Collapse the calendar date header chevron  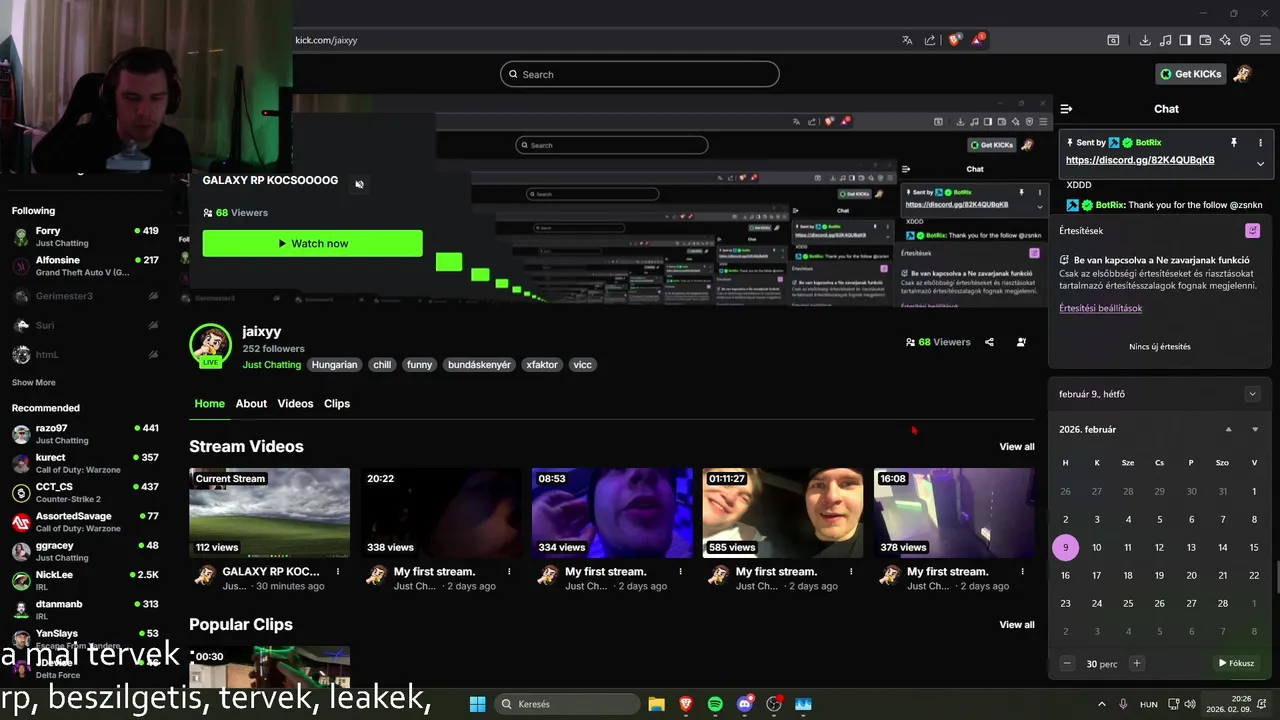pyautogui.click(x=1252, y=394)
